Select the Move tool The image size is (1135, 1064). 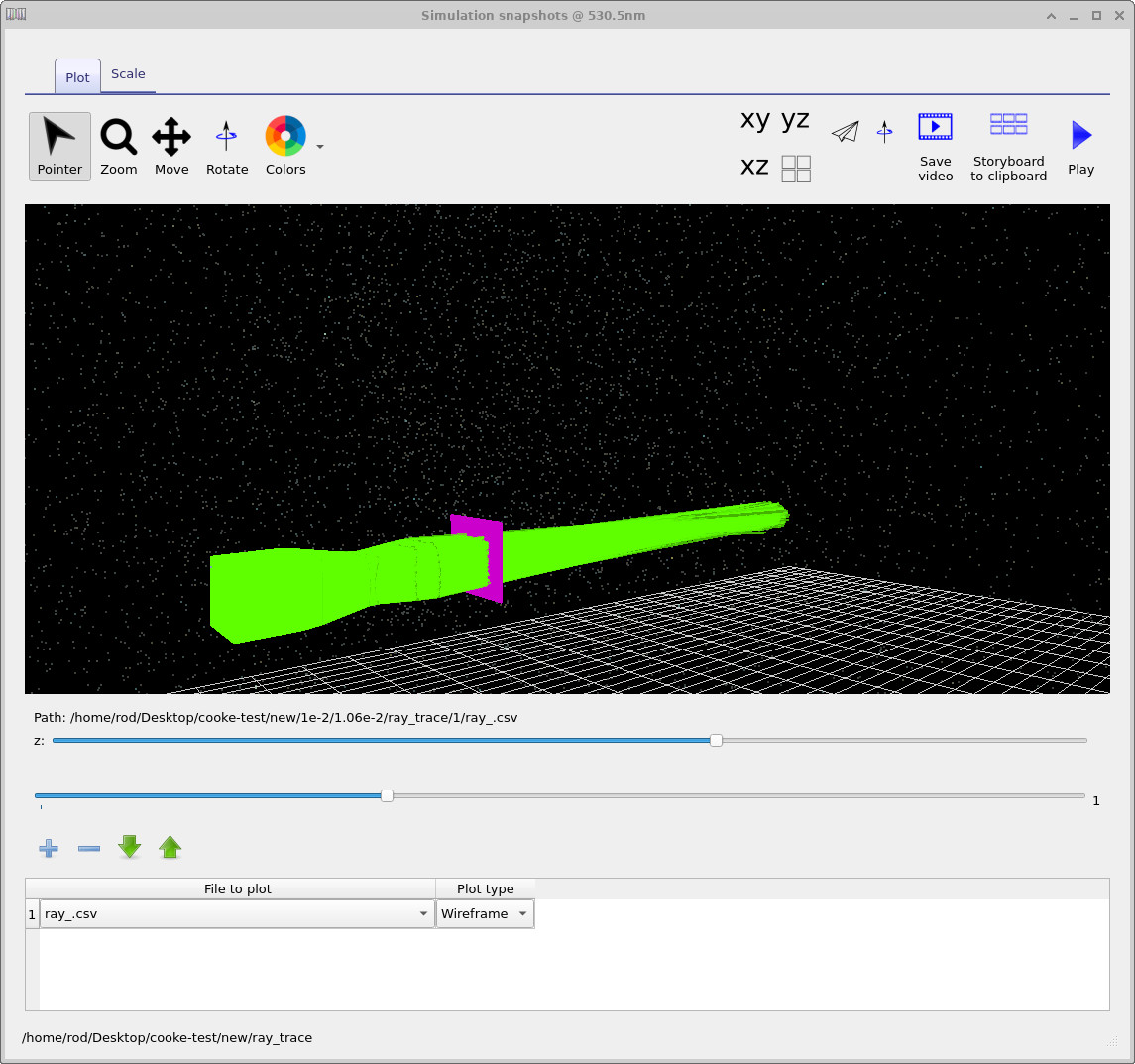coord(170,144)
